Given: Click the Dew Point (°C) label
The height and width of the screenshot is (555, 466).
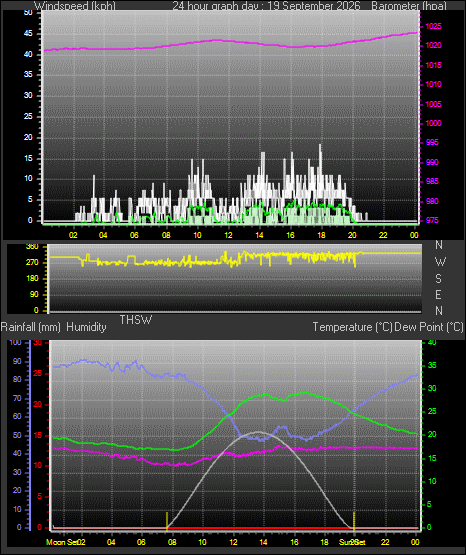Looking at the screenshot, I should click(428, 327).
